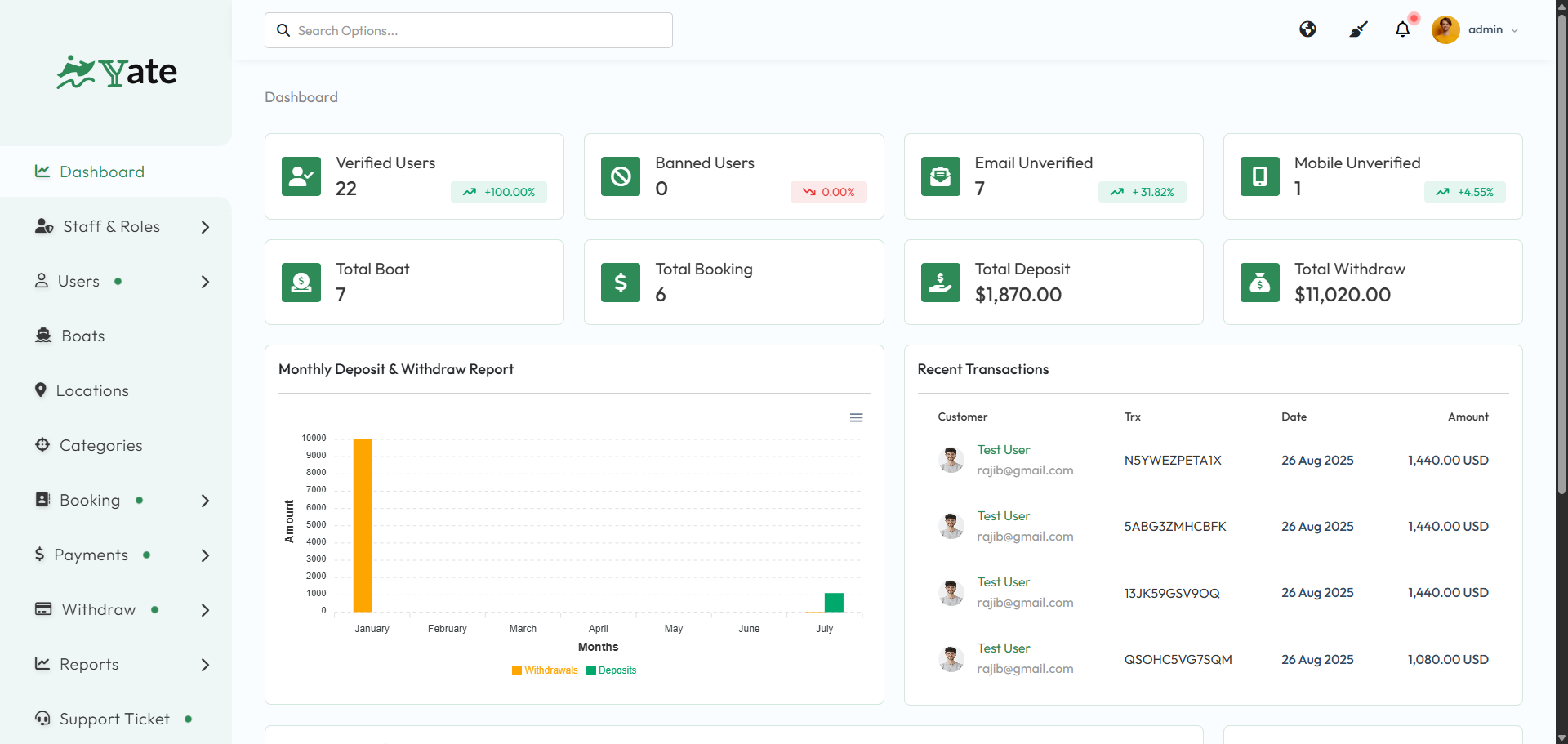Toggle the Deposits legend series
1568x744 pixels.
(x=612, y=670)
